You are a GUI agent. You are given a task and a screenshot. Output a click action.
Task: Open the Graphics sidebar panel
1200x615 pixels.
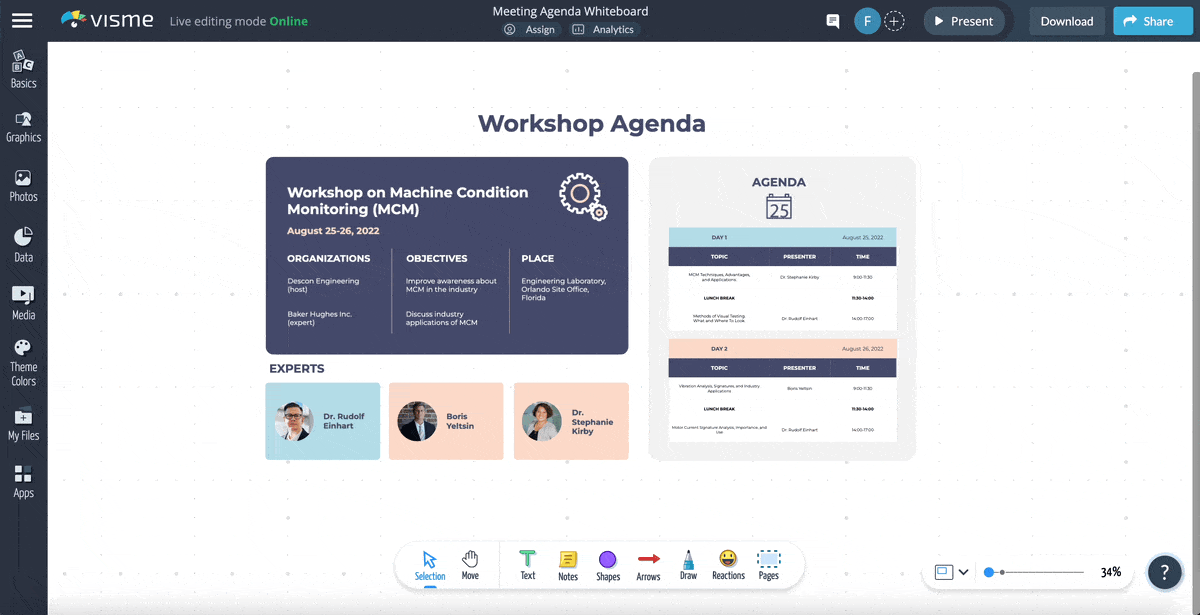pyautogui.click(x=23, y=127)
